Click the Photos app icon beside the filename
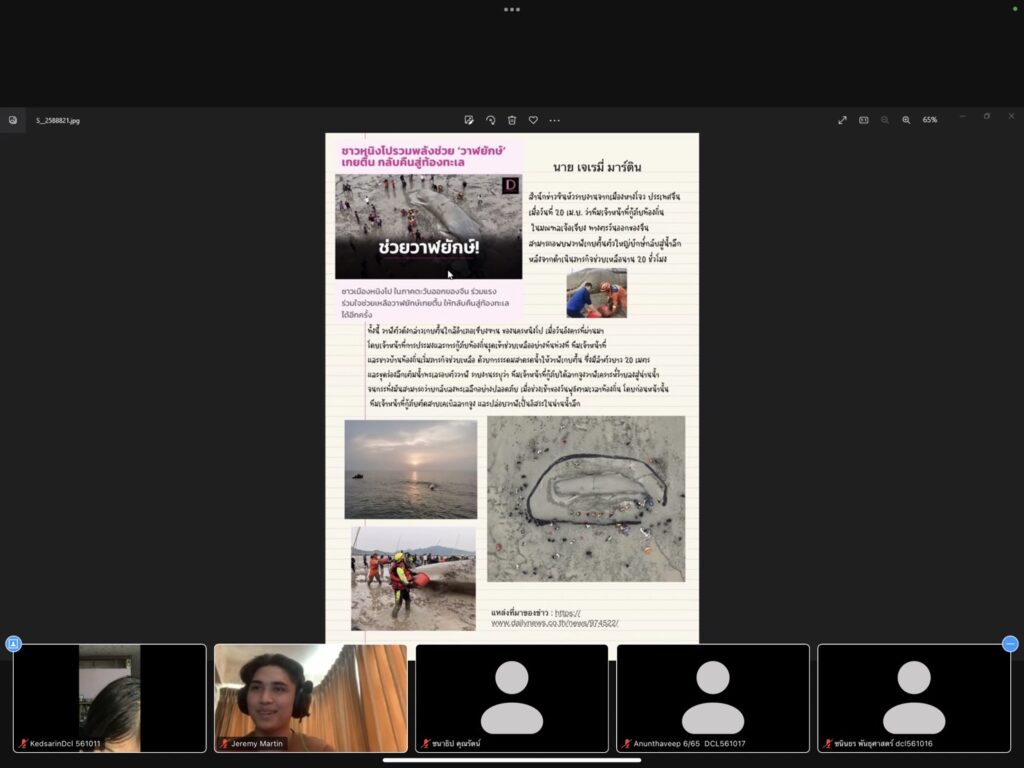1024x768 pixels. coord(13,120)
